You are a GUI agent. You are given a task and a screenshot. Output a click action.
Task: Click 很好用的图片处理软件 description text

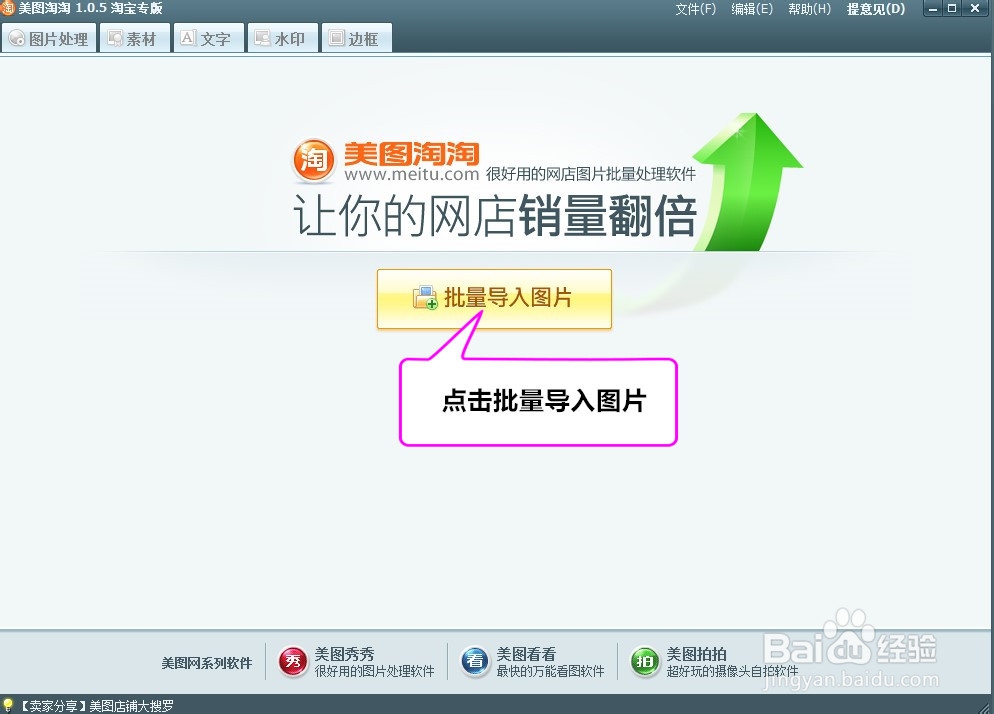[x=374, y=671]
